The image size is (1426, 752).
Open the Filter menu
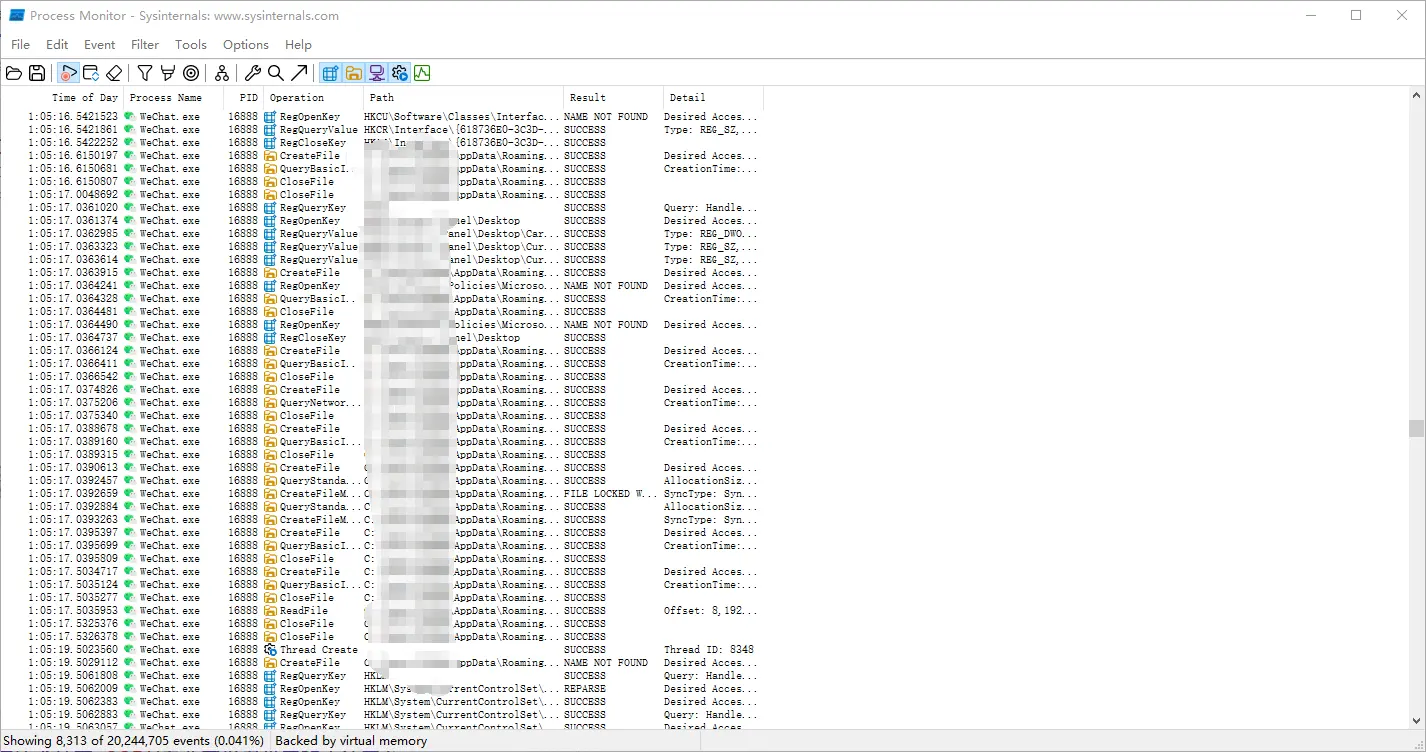145,45
